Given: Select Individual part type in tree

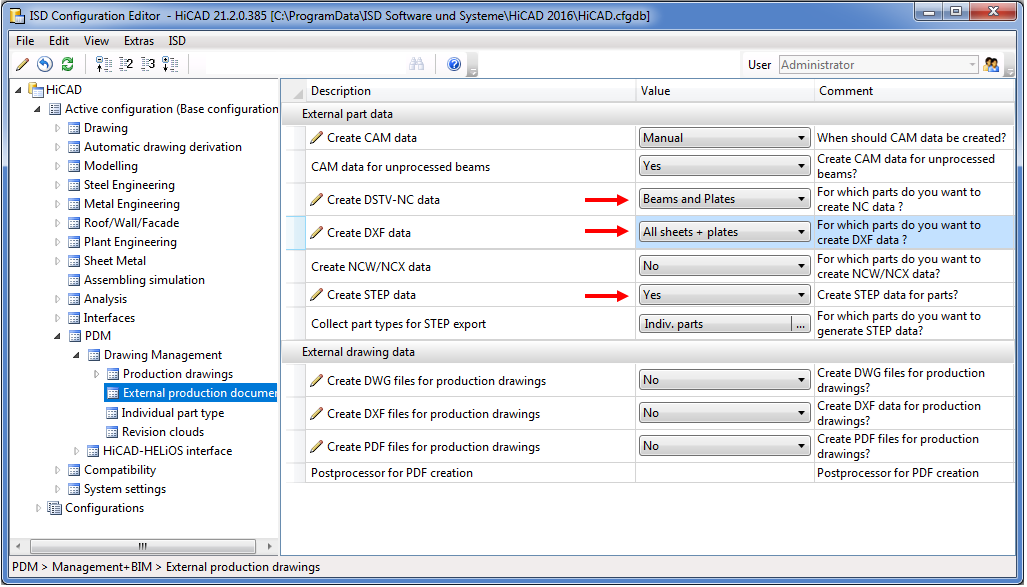Looking at the screenshot, I should (172, 413).
